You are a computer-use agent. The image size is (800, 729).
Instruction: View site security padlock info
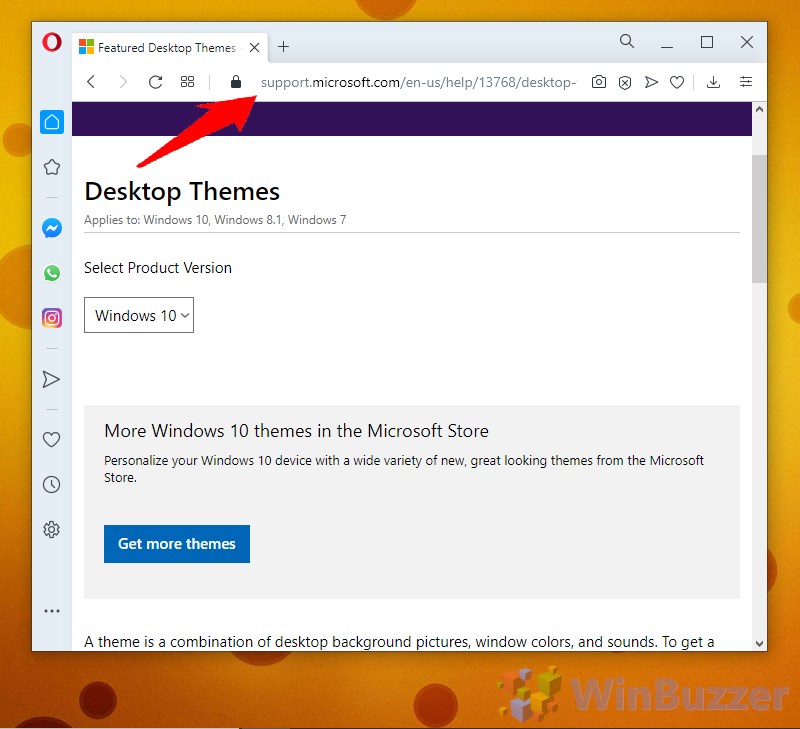pos(235,82)
